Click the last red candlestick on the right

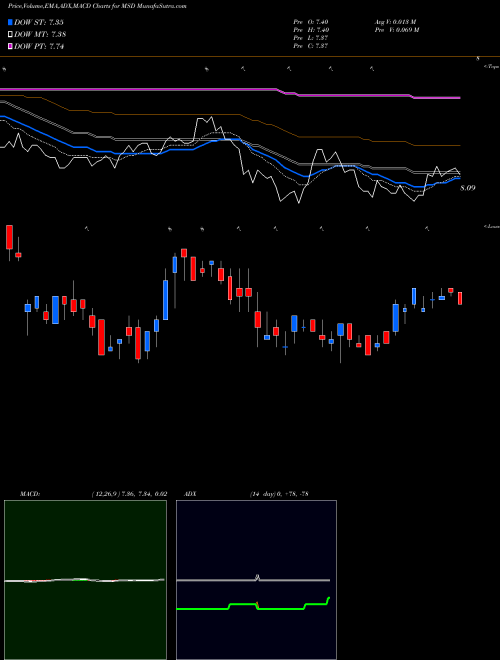460,298
